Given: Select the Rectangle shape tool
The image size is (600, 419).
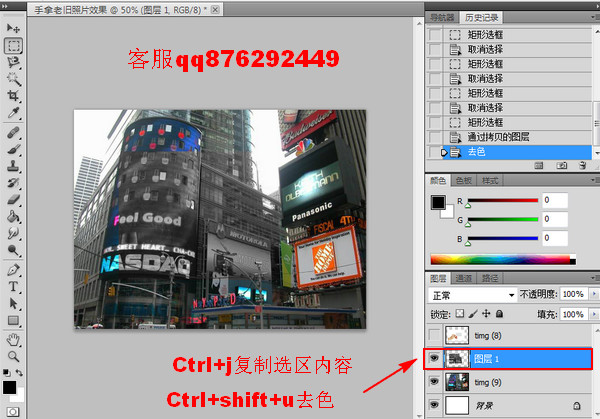Looking at the screenshot, I should pyautogui.click(x=13, y=320).
